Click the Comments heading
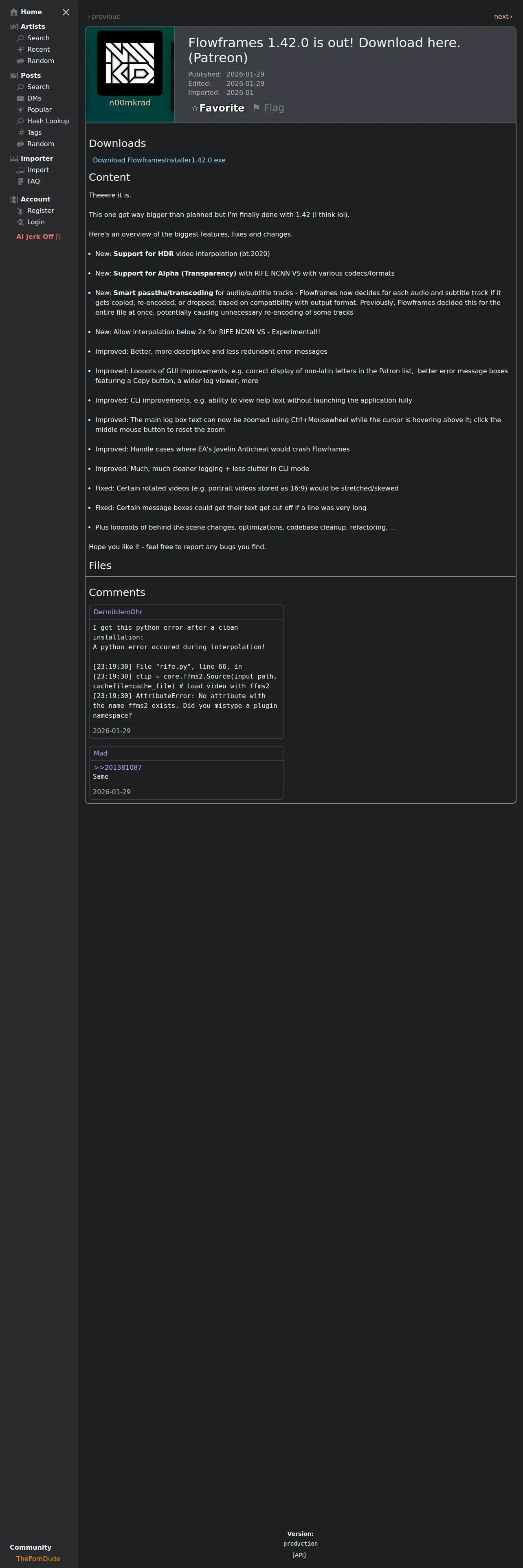523x1568 pixels. click(x=117, y=592)
